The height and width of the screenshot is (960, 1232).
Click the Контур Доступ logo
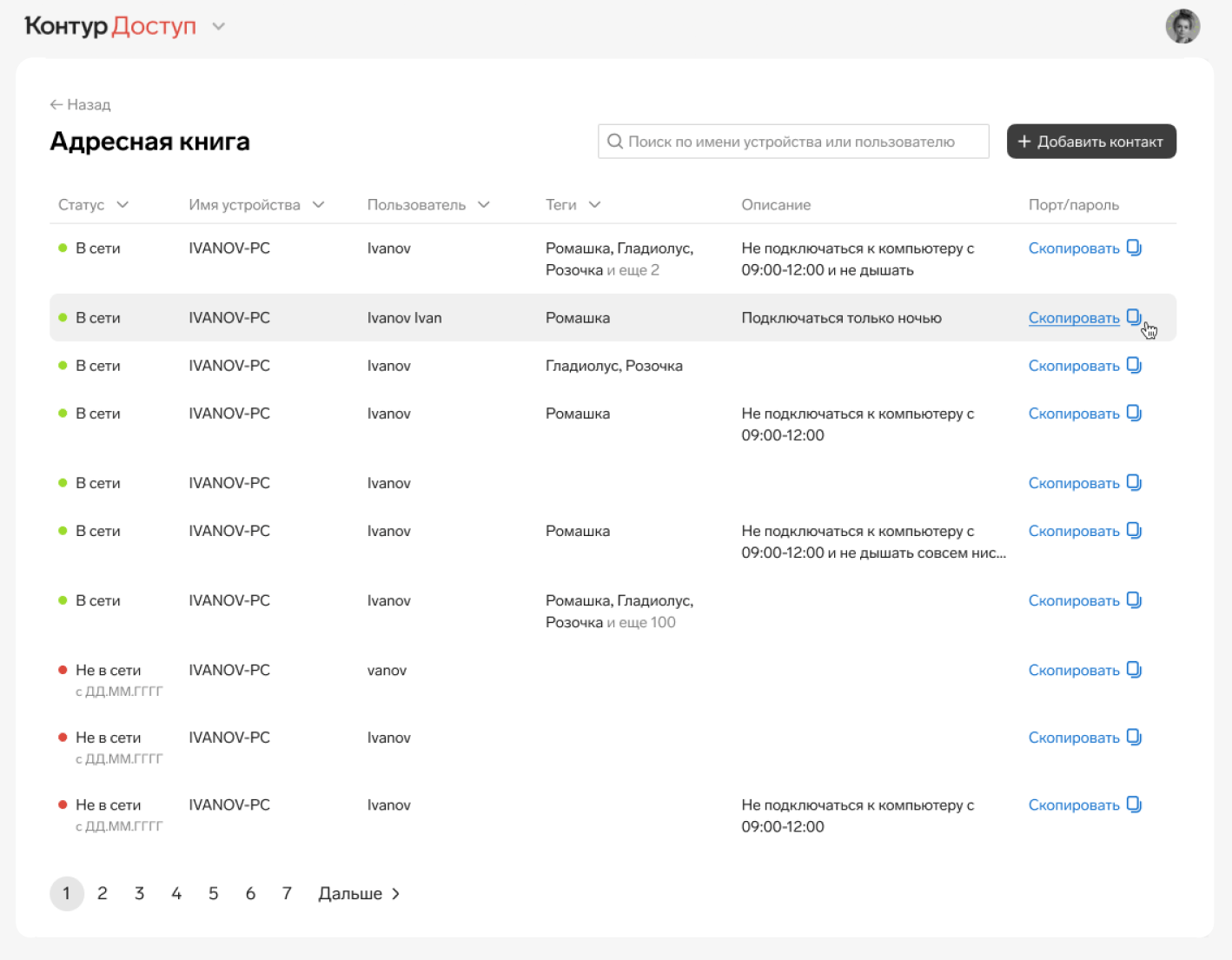click(x=110, y=26)
